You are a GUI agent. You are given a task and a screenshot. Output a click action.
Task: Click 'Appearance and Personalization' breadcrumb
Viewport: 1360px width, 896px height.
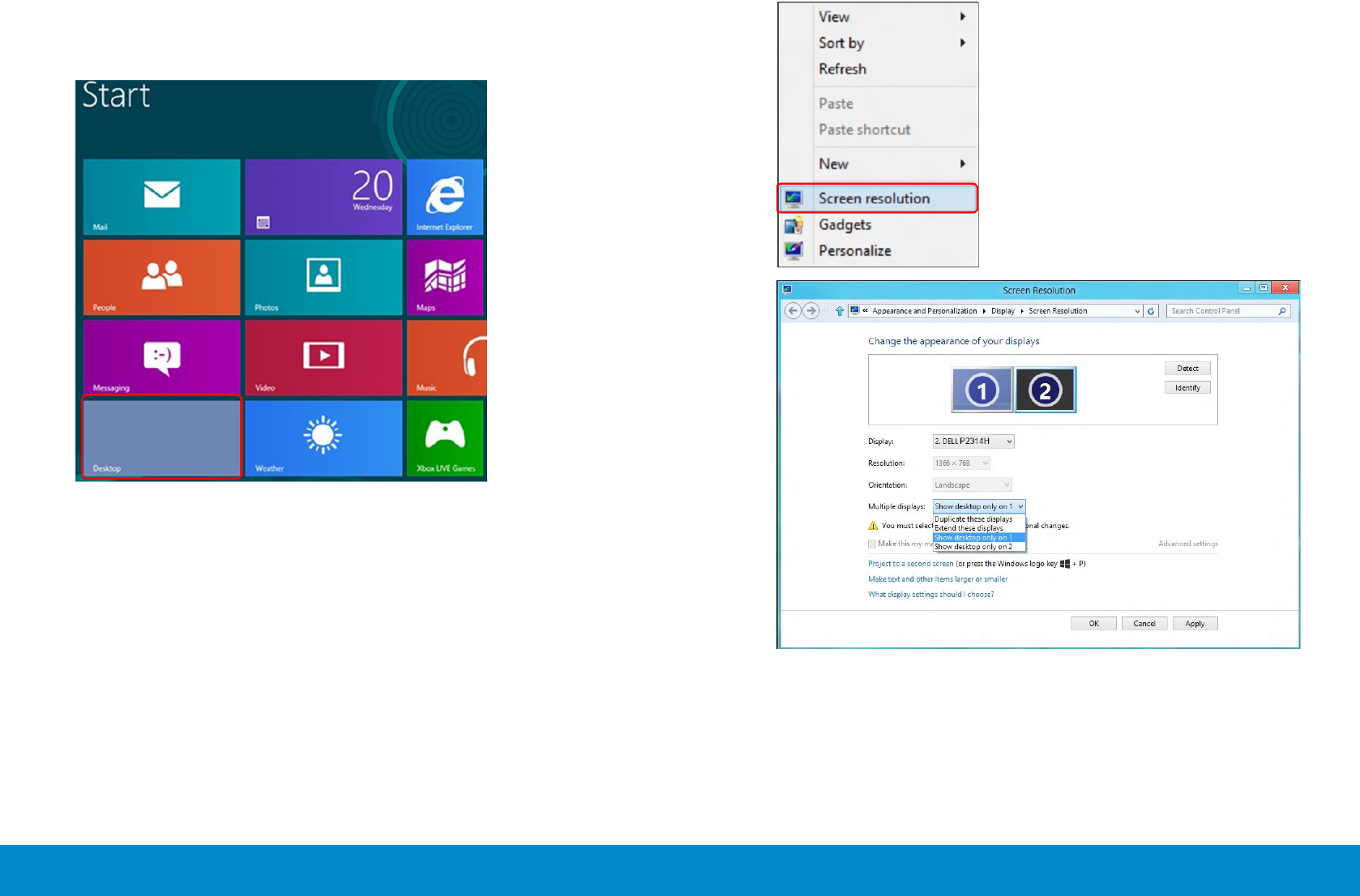tap(924, 311)
